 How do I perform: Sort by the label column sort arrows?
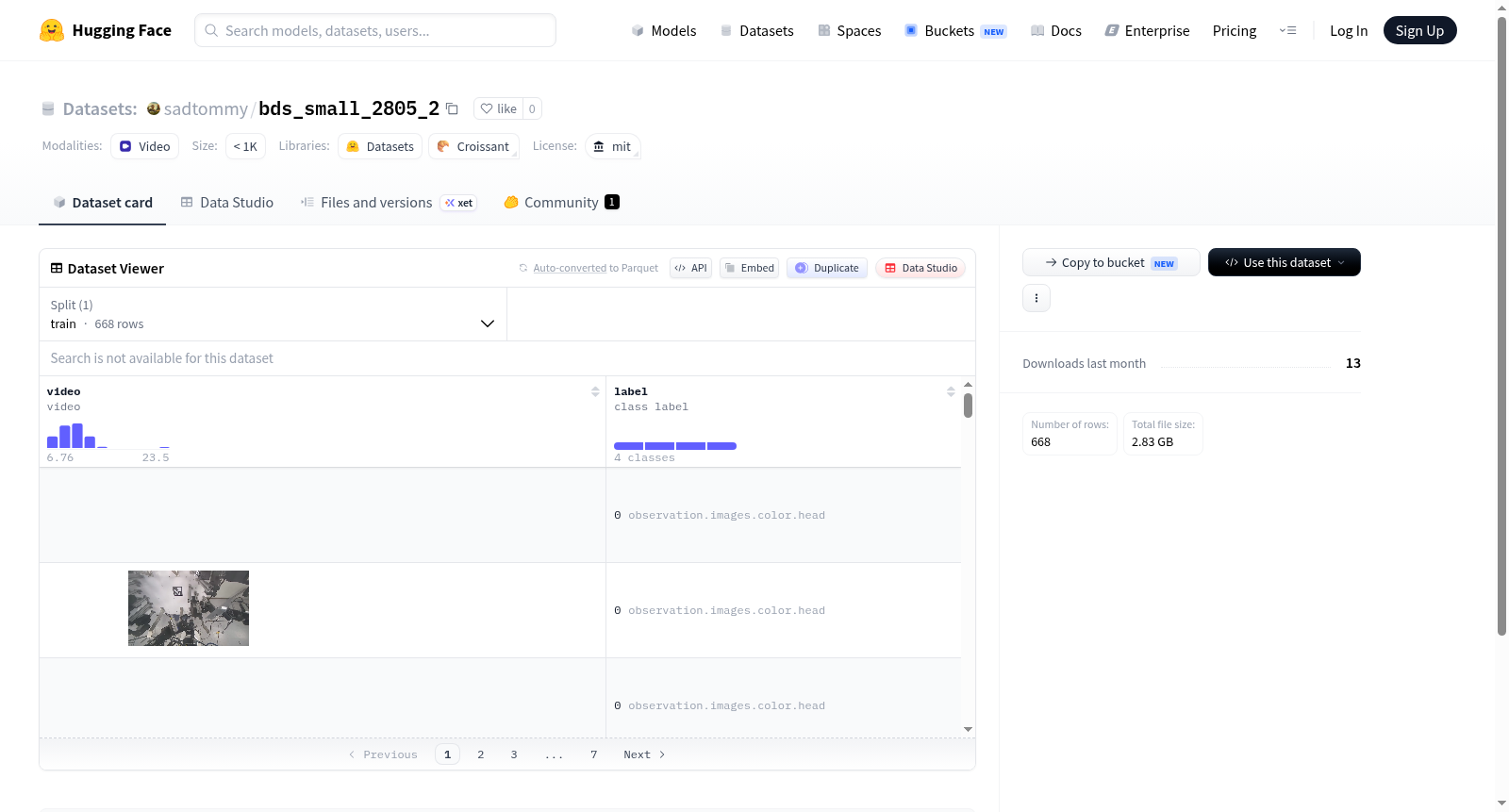(951, 391)
